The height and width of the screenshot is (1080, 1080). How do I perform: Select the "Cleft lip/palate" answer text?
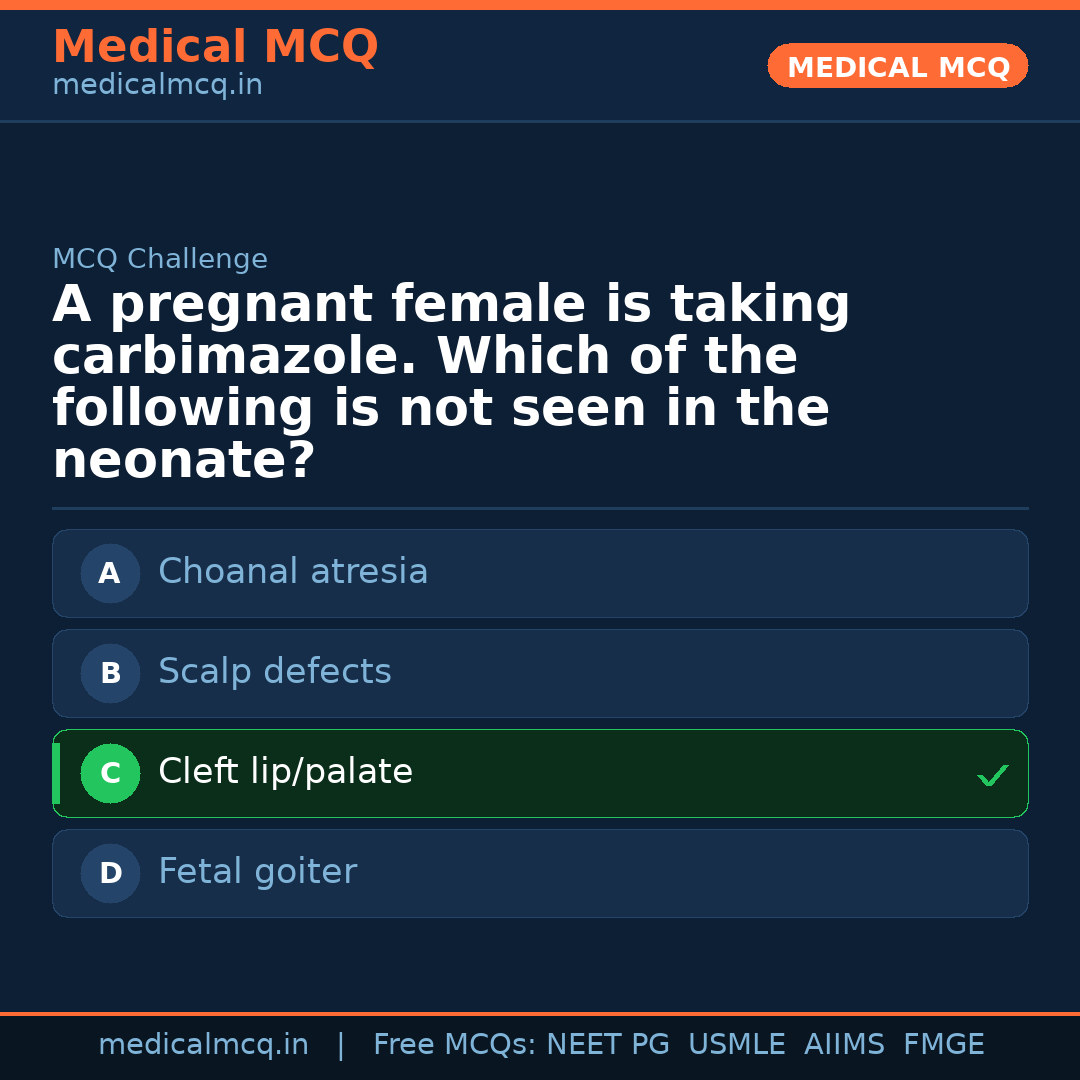(x=285, y=772)
